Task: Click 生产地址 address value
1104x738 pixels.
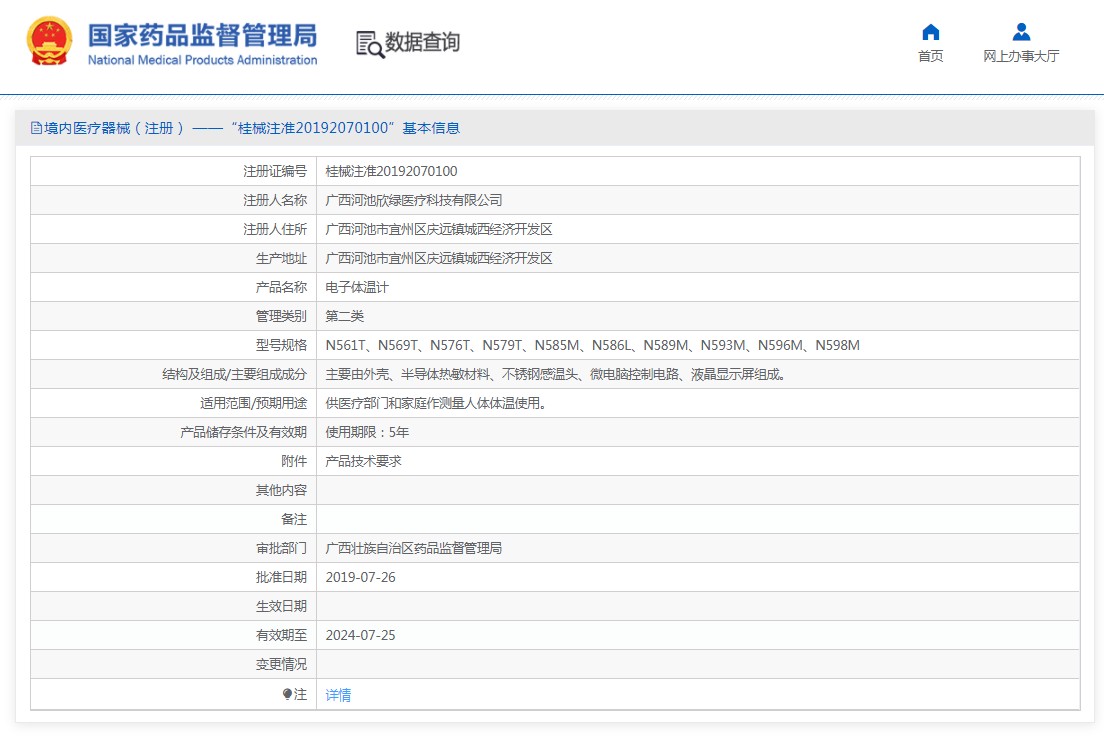Action: [439, 258]
